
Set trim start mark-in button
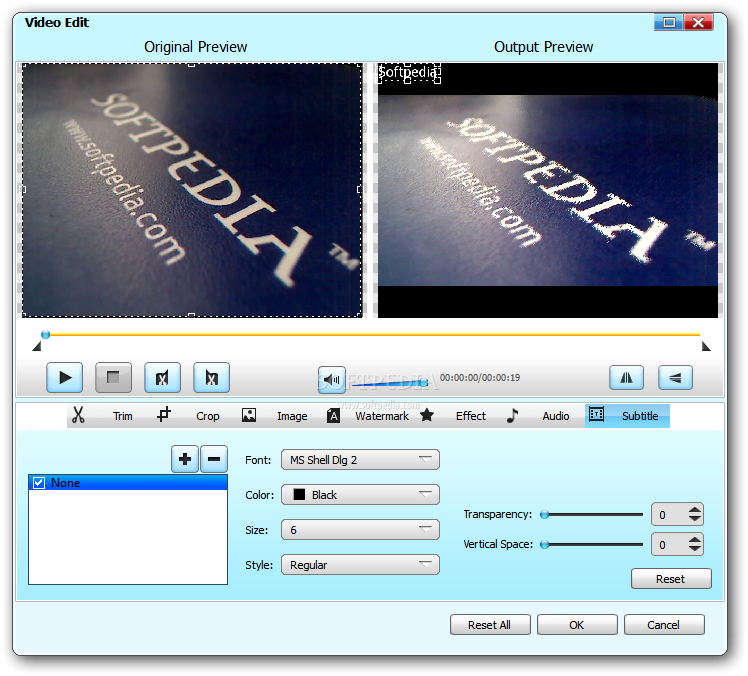tap(163, 378)
